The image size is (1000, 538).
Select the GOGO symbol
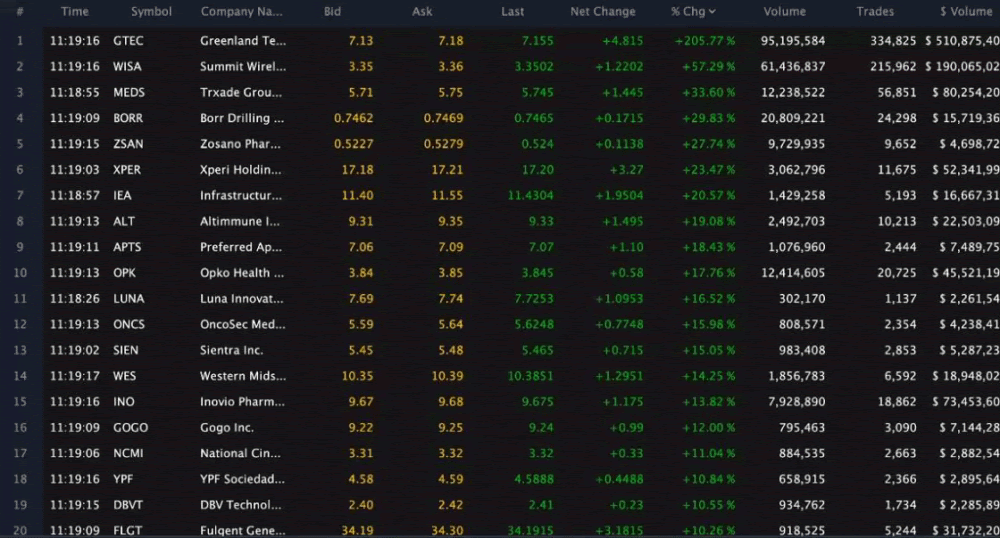click(131, 428)
